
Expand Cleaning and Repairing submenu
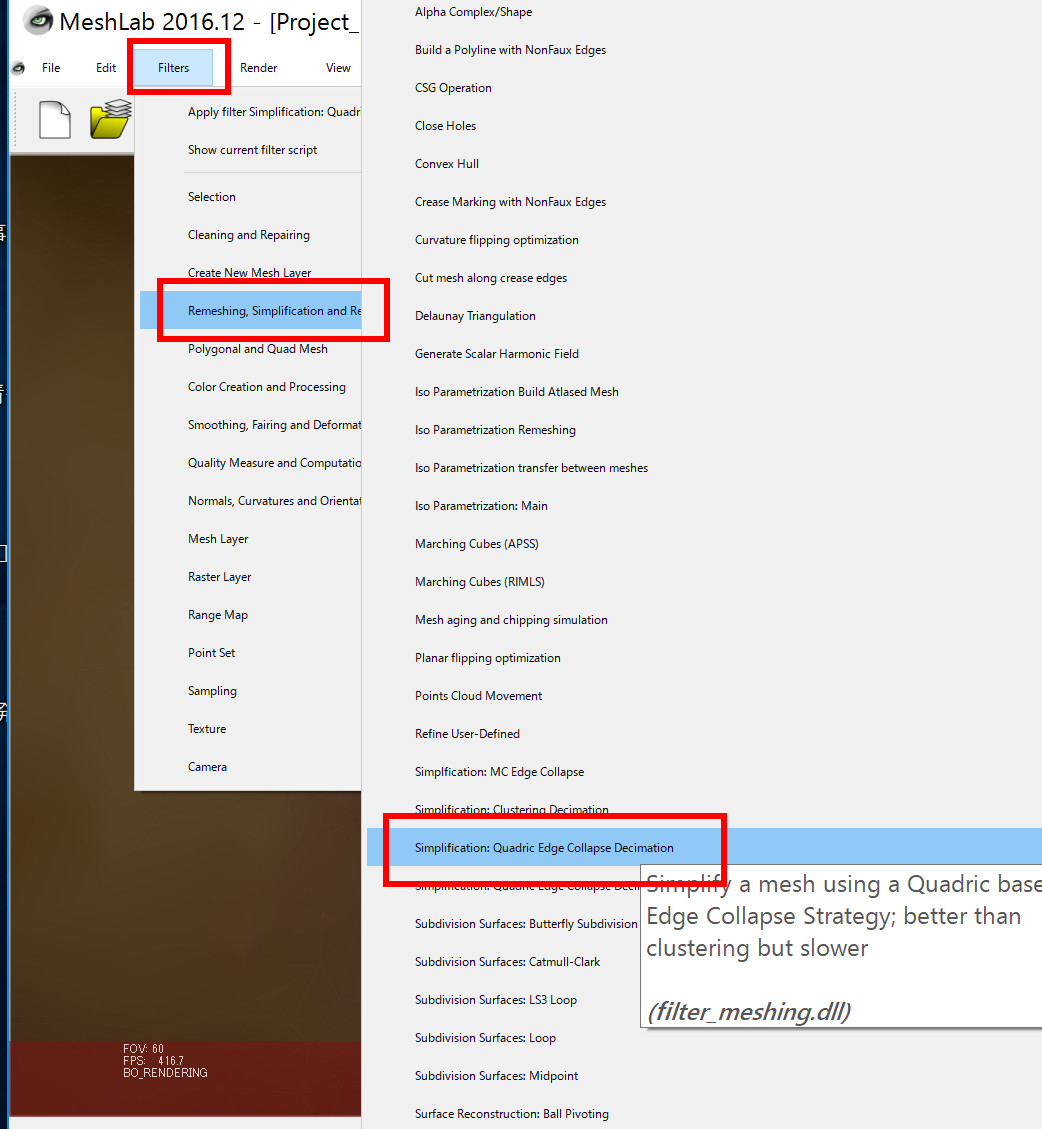pyautogui.click(x=251, y=235)
